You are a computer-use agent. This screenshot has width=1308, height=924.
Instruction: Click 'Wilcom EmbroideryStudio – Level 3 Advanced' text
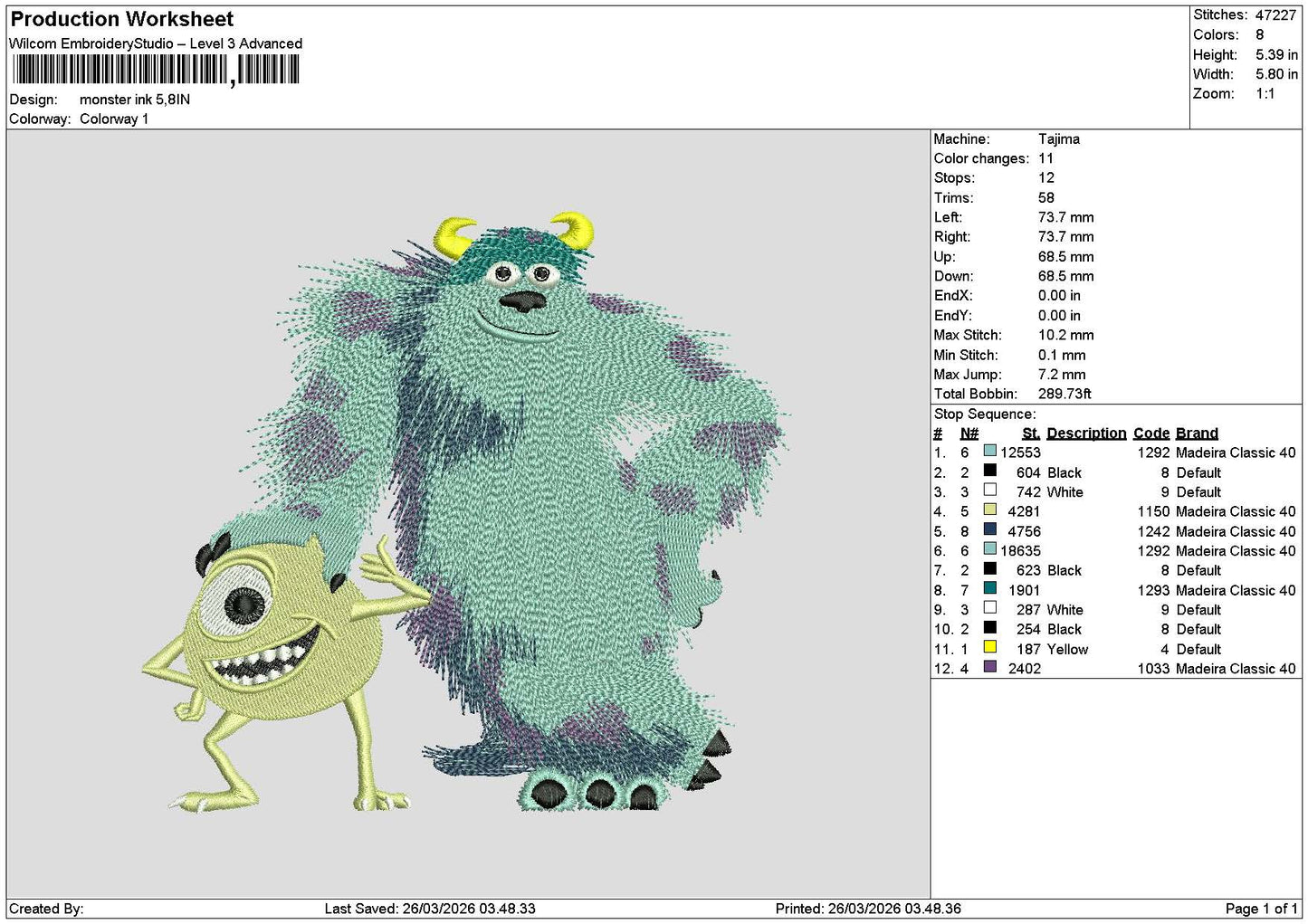click(156, 43)
